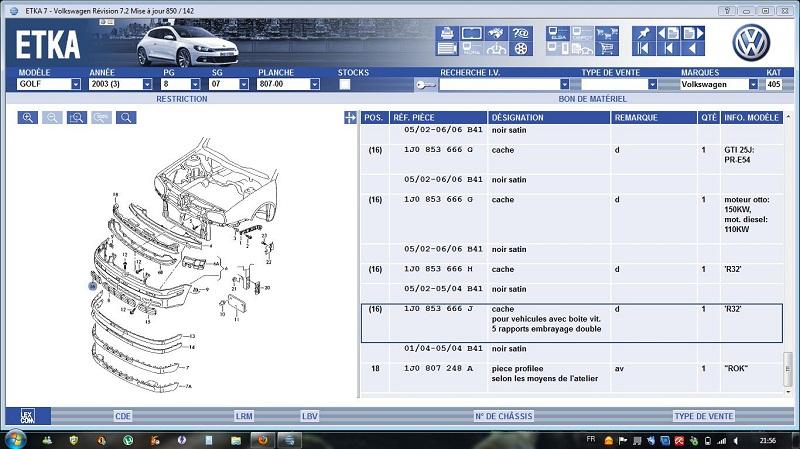800x449 pixels.
Task: Click the LRM bottom bar button
Action: point(244,416)
